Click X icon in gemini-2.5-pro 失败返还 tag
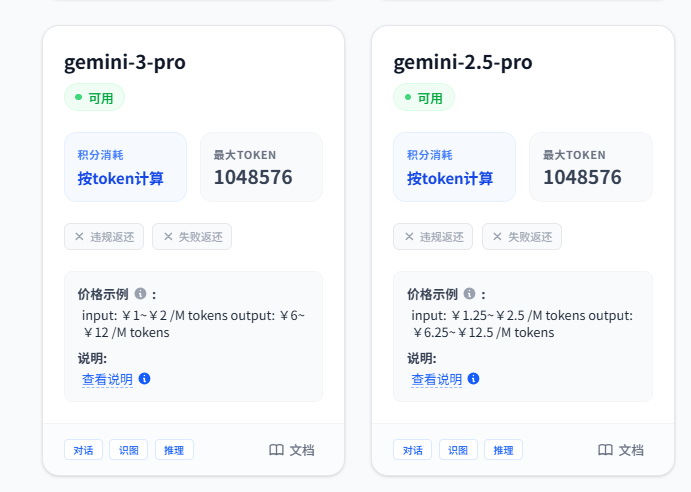The width and height of the screenshot is (691, 492). tap(497, 237)
